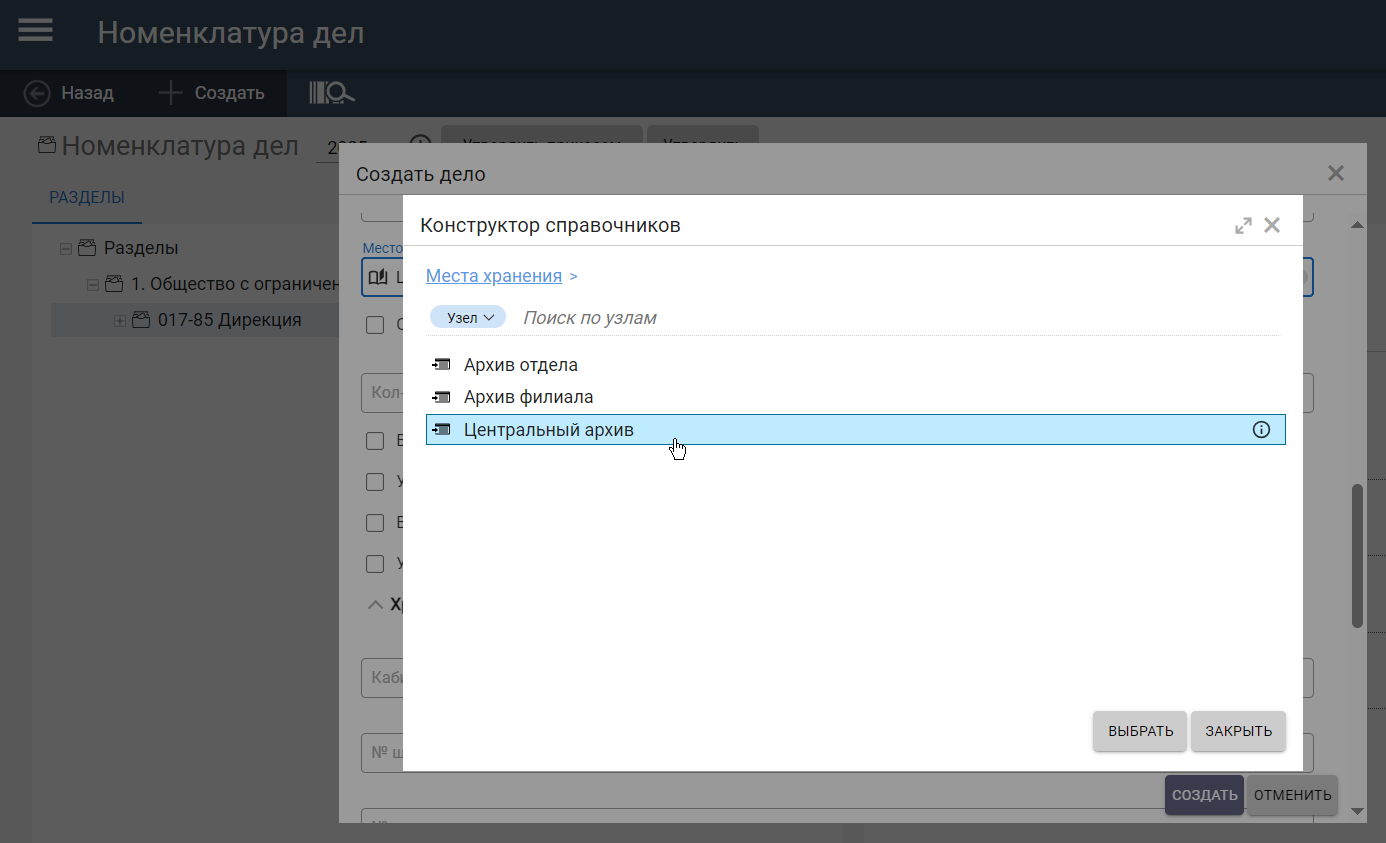Click the plus icon for Создать
The image size is (1386, 843).
[170, 93]
